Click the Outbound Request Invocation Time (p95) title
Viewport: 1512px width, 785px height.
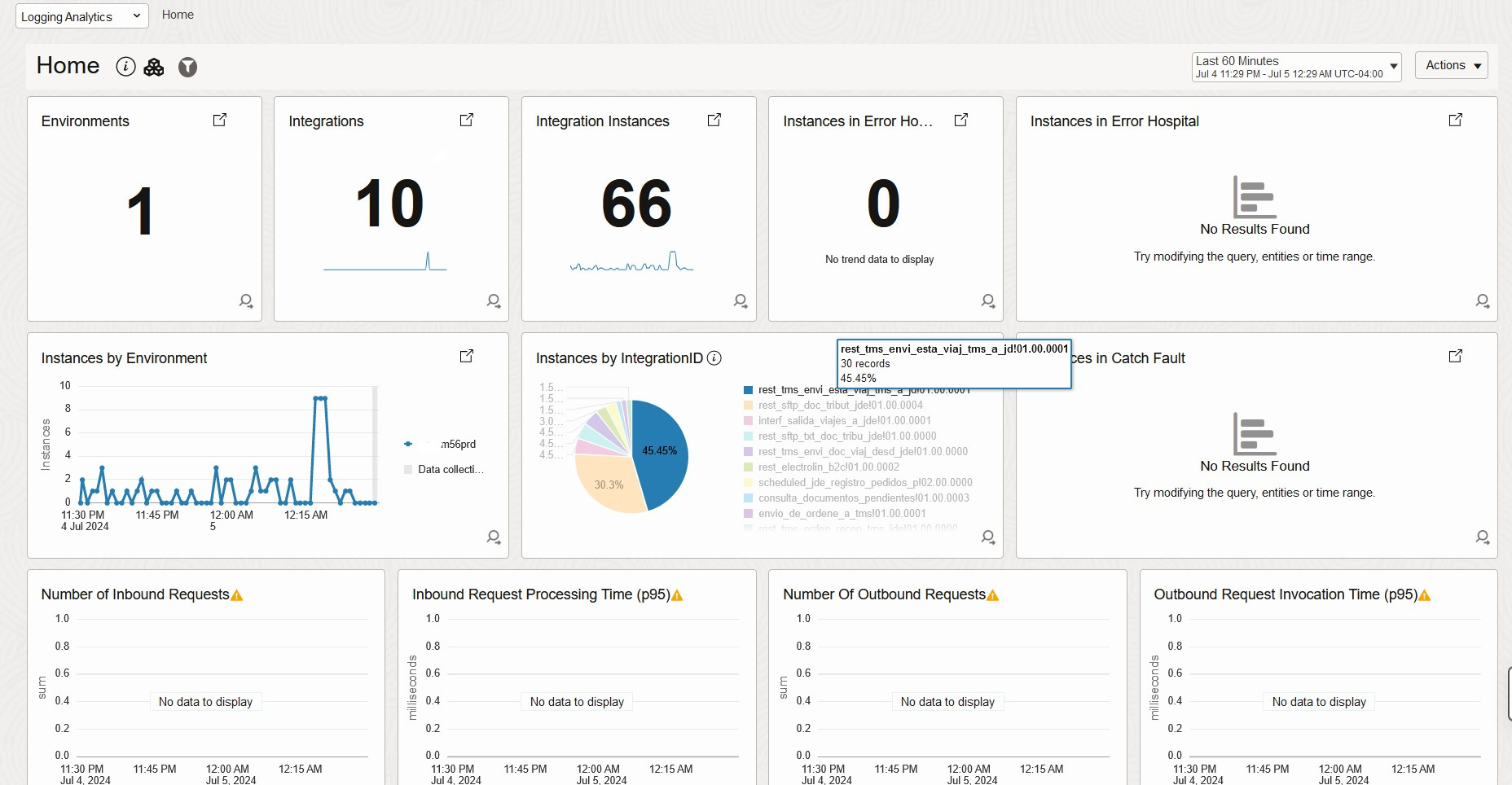(x=1286, y=594)
